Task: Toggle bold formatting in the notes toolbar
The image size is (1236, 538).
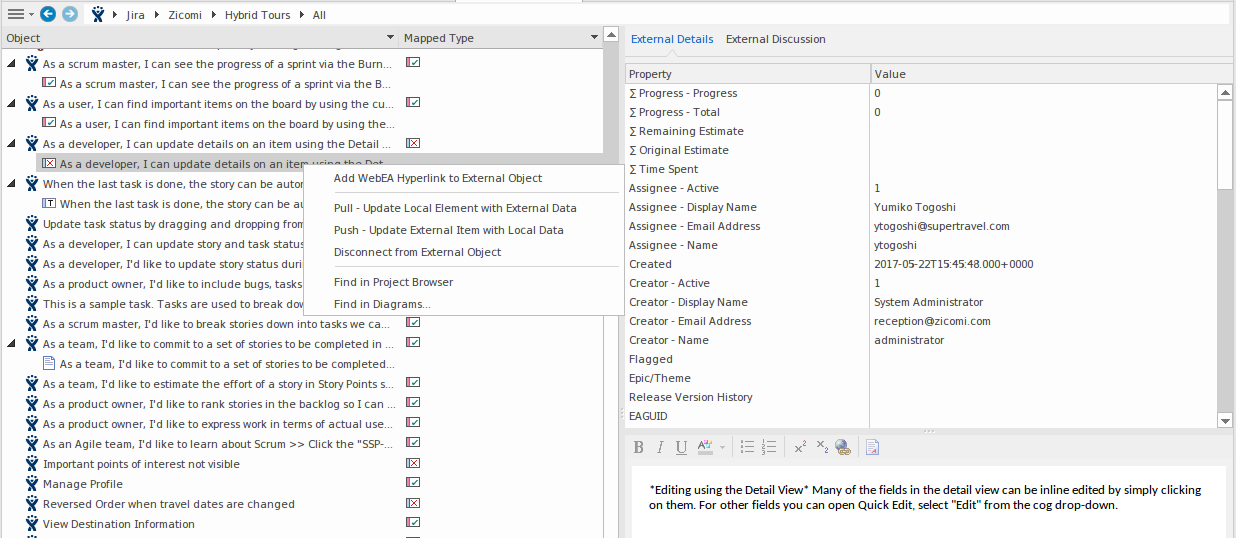Action: click(639, 448)
